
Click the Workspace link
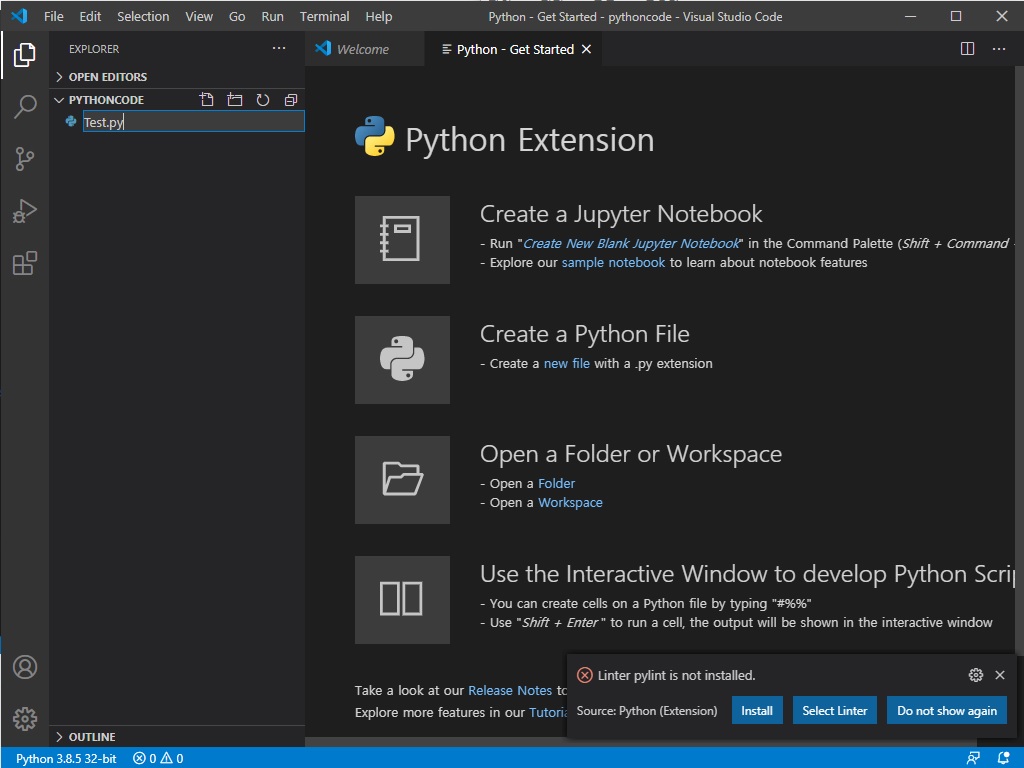coord(570,503)
